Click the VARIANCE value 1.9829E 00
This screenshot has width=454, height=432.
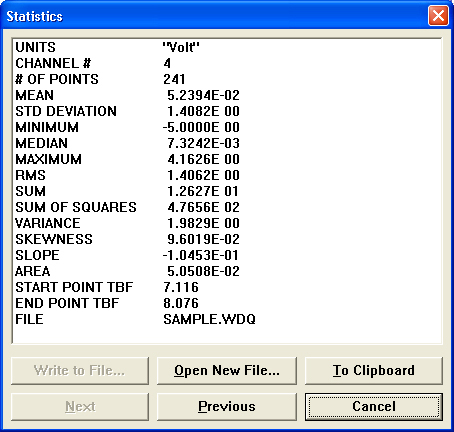(203, 223)
